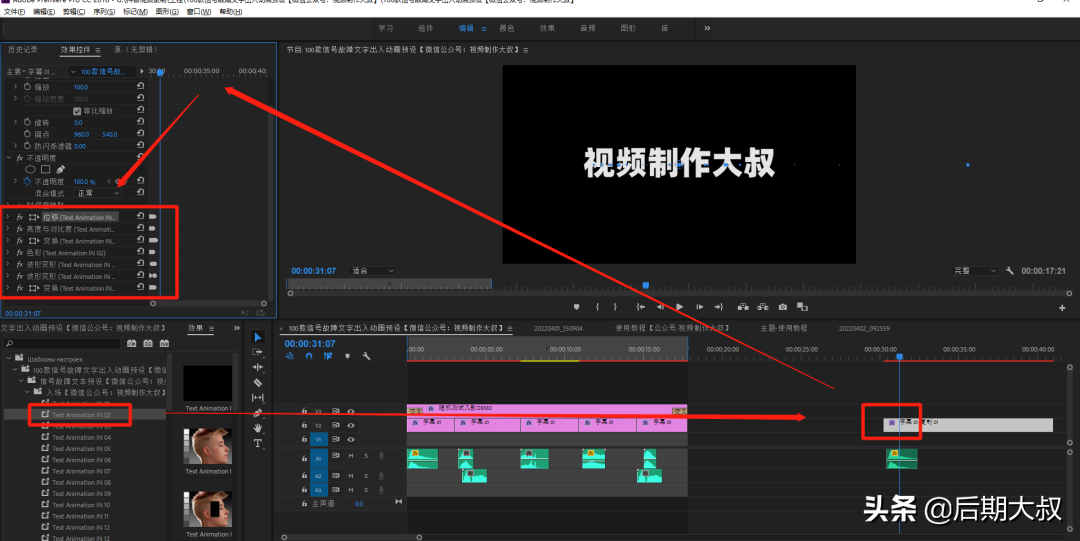Open the 窗口(W) menu

(x=199, y=12)
